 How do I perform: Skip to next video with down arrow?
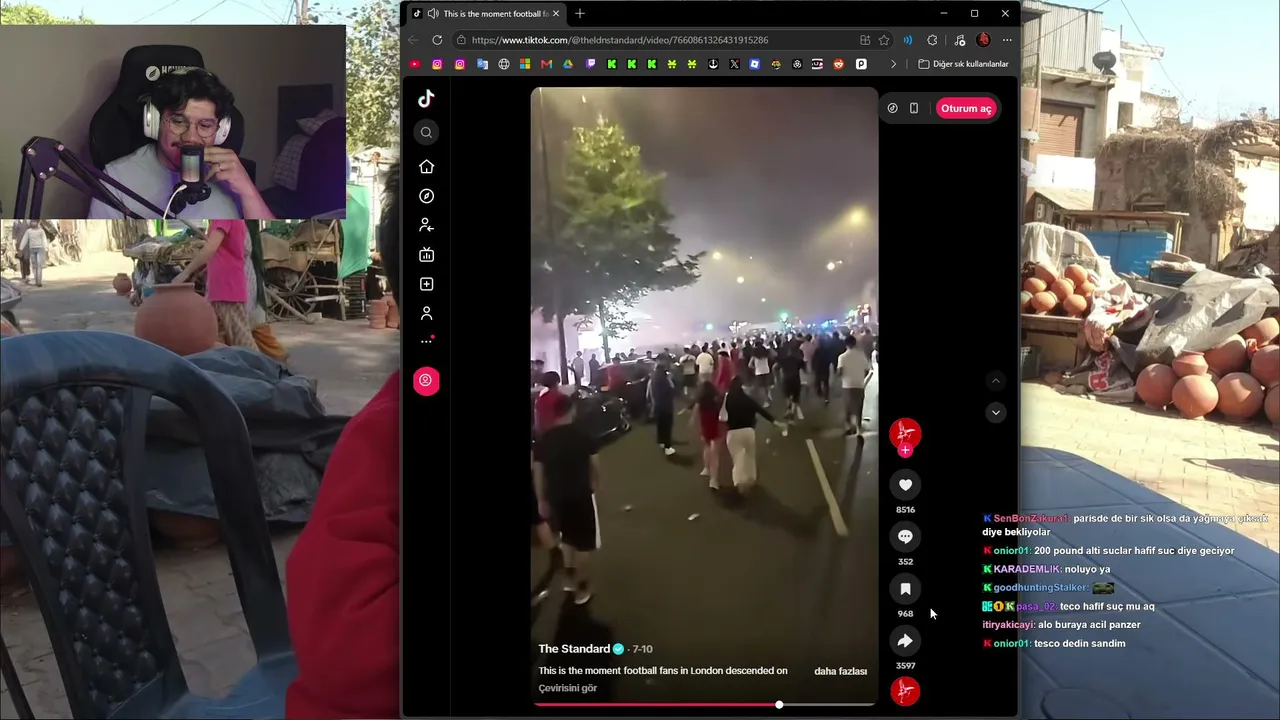click(x=995, y=412)
